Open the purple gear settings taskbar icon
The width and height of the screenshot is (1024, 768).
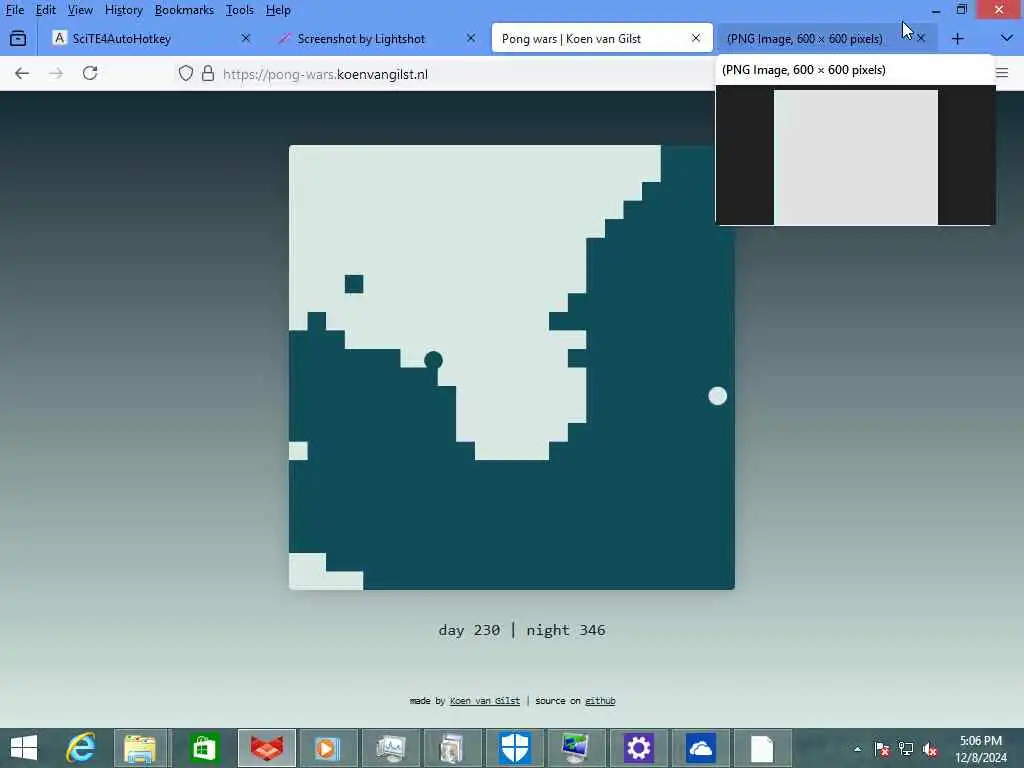point(638,748)
